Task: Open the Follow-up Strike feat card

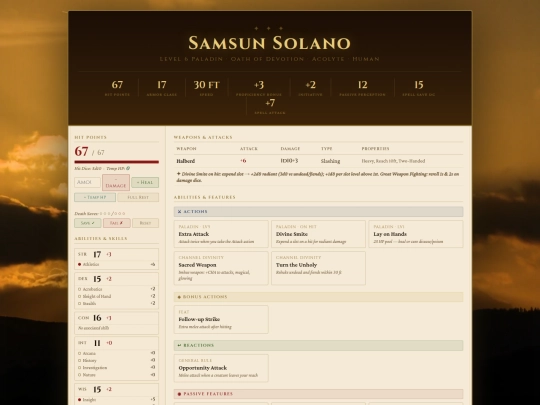Action: pyautogui.click(x=221, y=320)
